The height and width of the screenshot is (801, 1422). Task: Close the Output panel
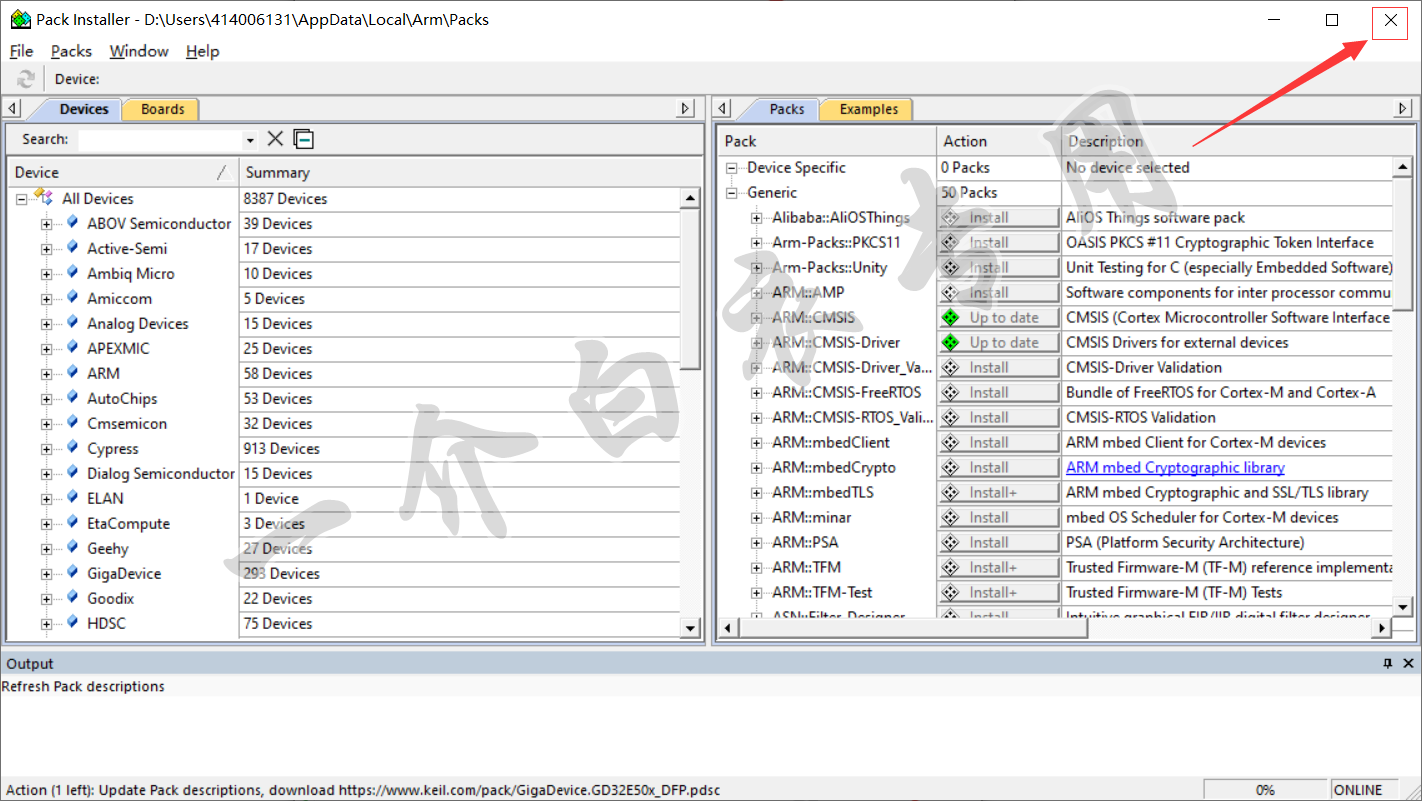pyautogui.click(x=1409, y=663)
